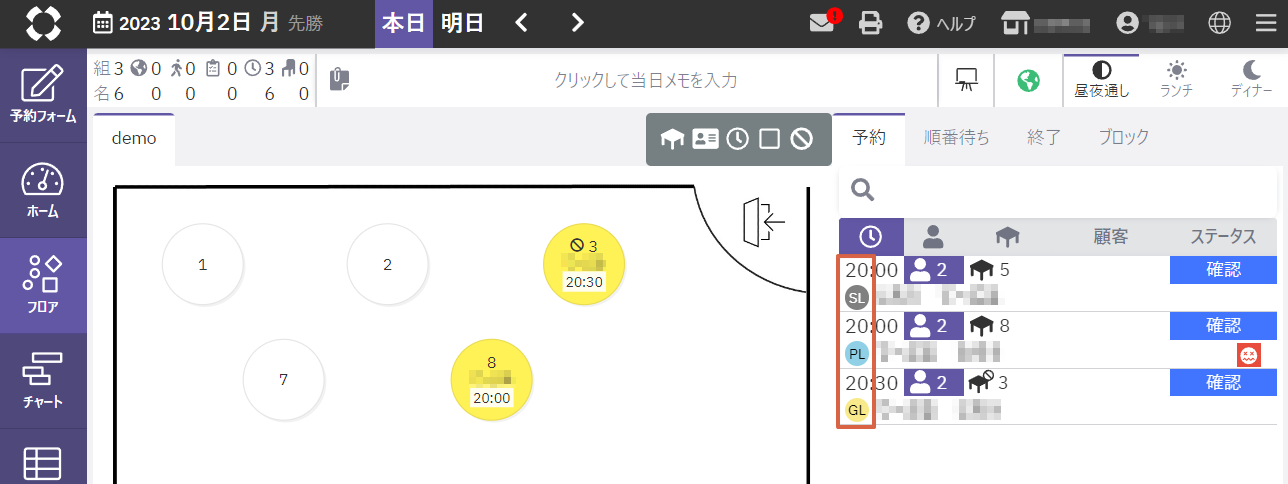Viewport: 1288px width, 484px height.
Task: Go to next day arrow
Action: (577, 23)
